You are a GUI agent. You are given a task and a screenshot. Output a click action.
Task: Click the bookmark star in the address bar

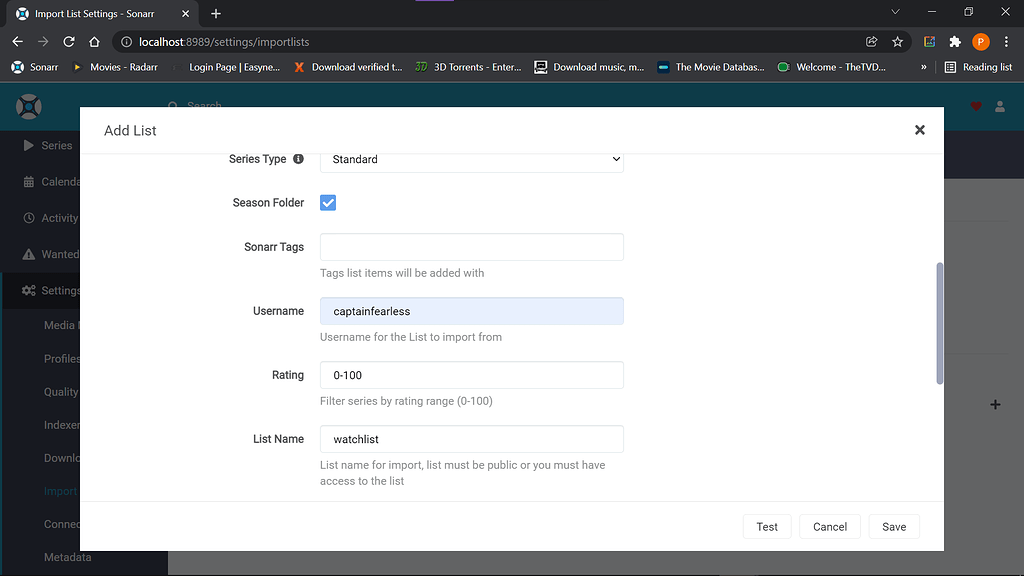[897, 42]
